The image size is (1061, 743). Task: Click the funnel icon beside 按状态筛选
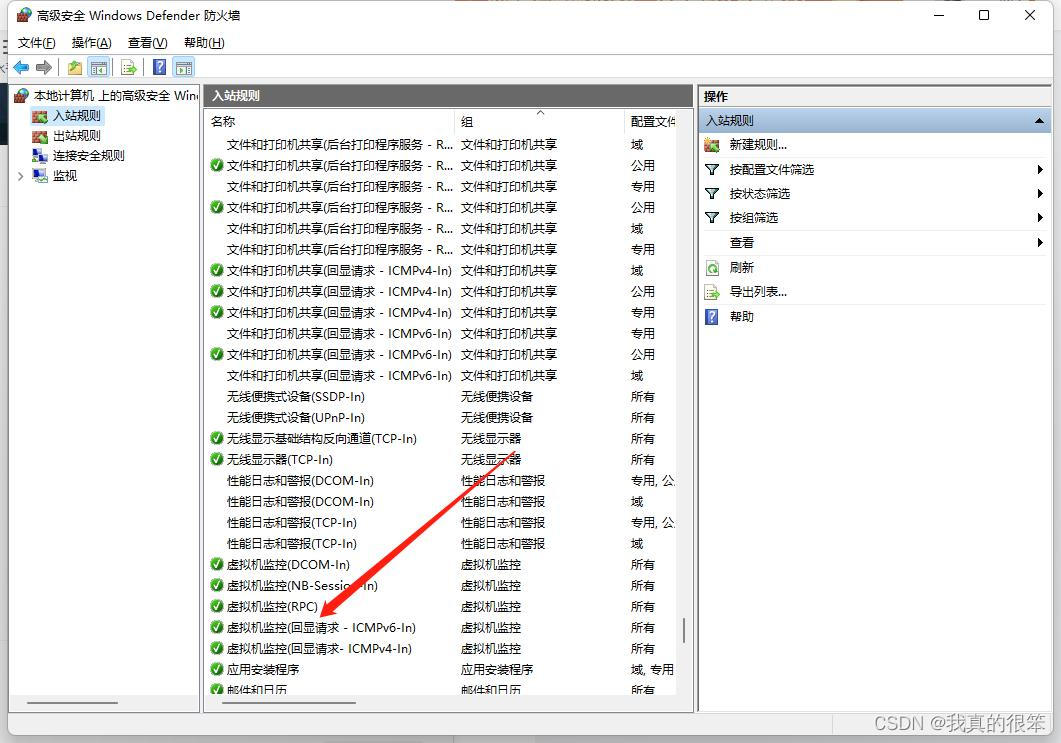(x=712, y=194)
